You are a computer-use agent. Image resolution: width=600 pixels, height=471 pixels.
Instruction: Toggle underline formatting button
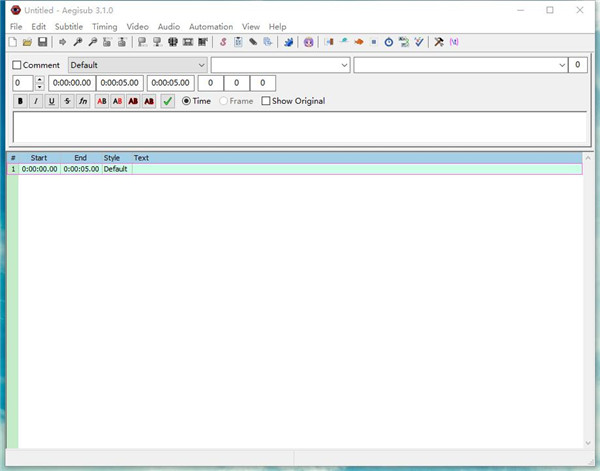(x=51, y=101)
